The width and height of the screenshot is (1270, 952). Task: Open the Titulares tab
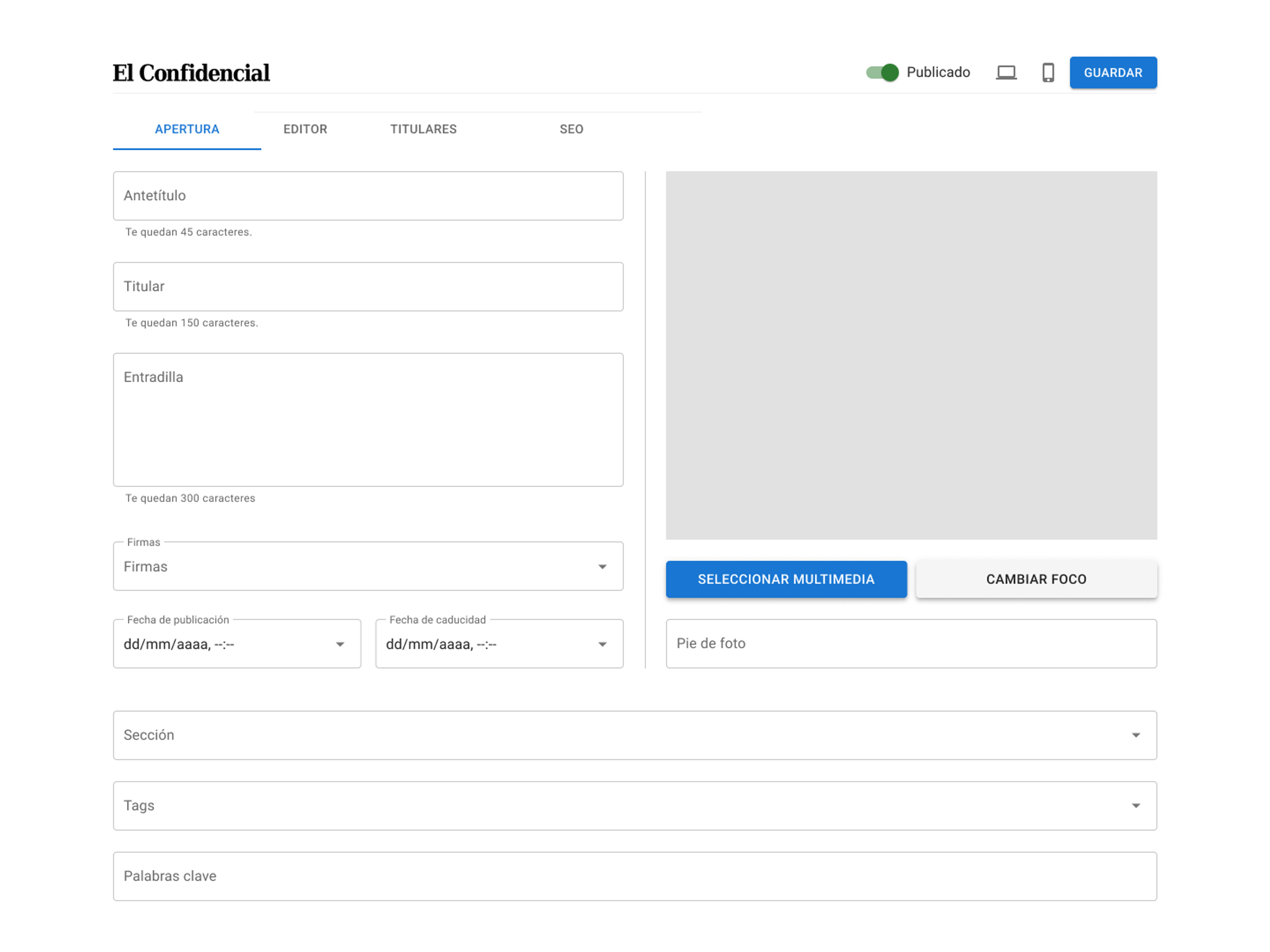[x=423, y=129]
